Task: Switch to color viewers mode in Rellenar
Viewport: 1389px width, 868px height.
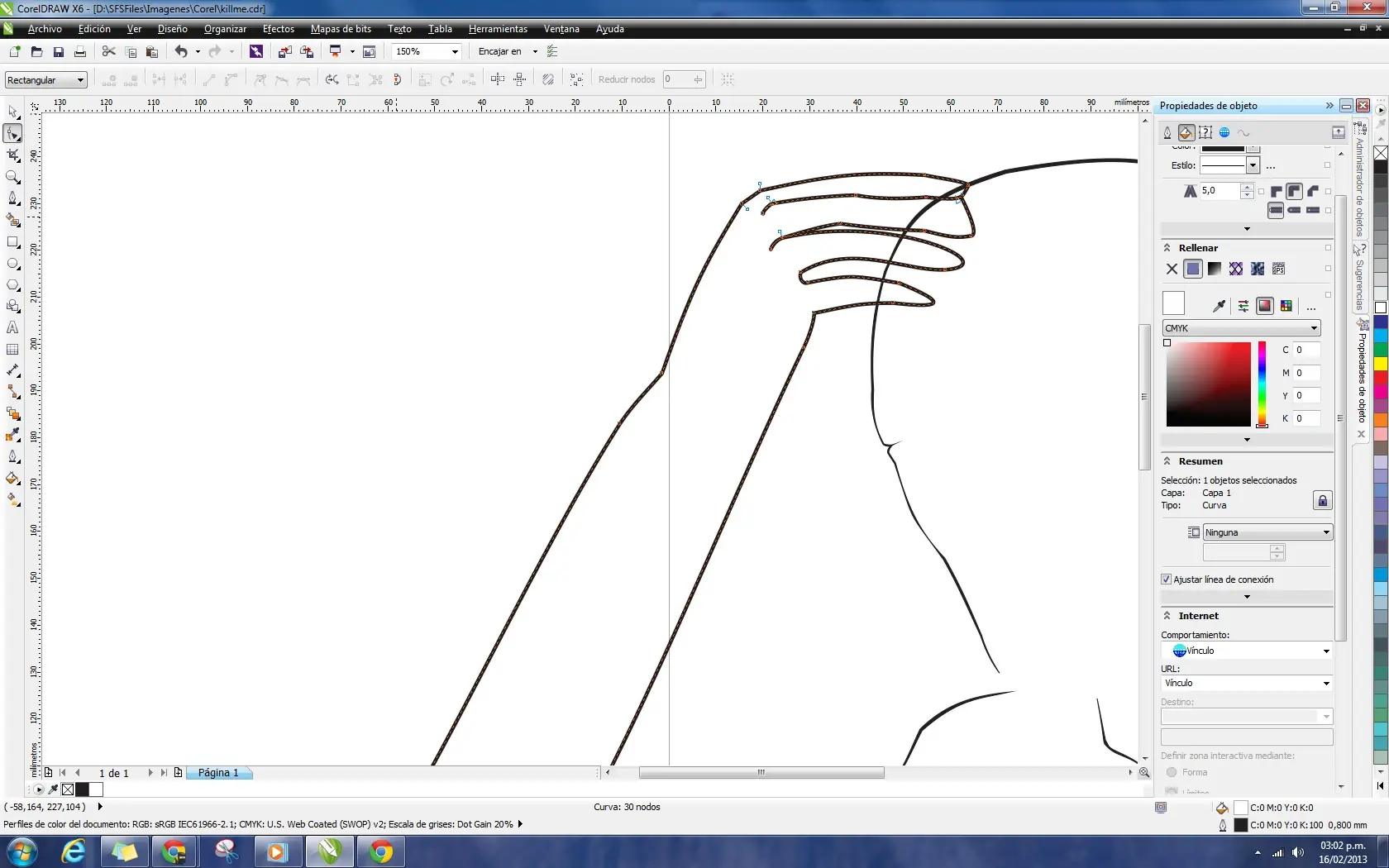Action: tap(1265, 306)
